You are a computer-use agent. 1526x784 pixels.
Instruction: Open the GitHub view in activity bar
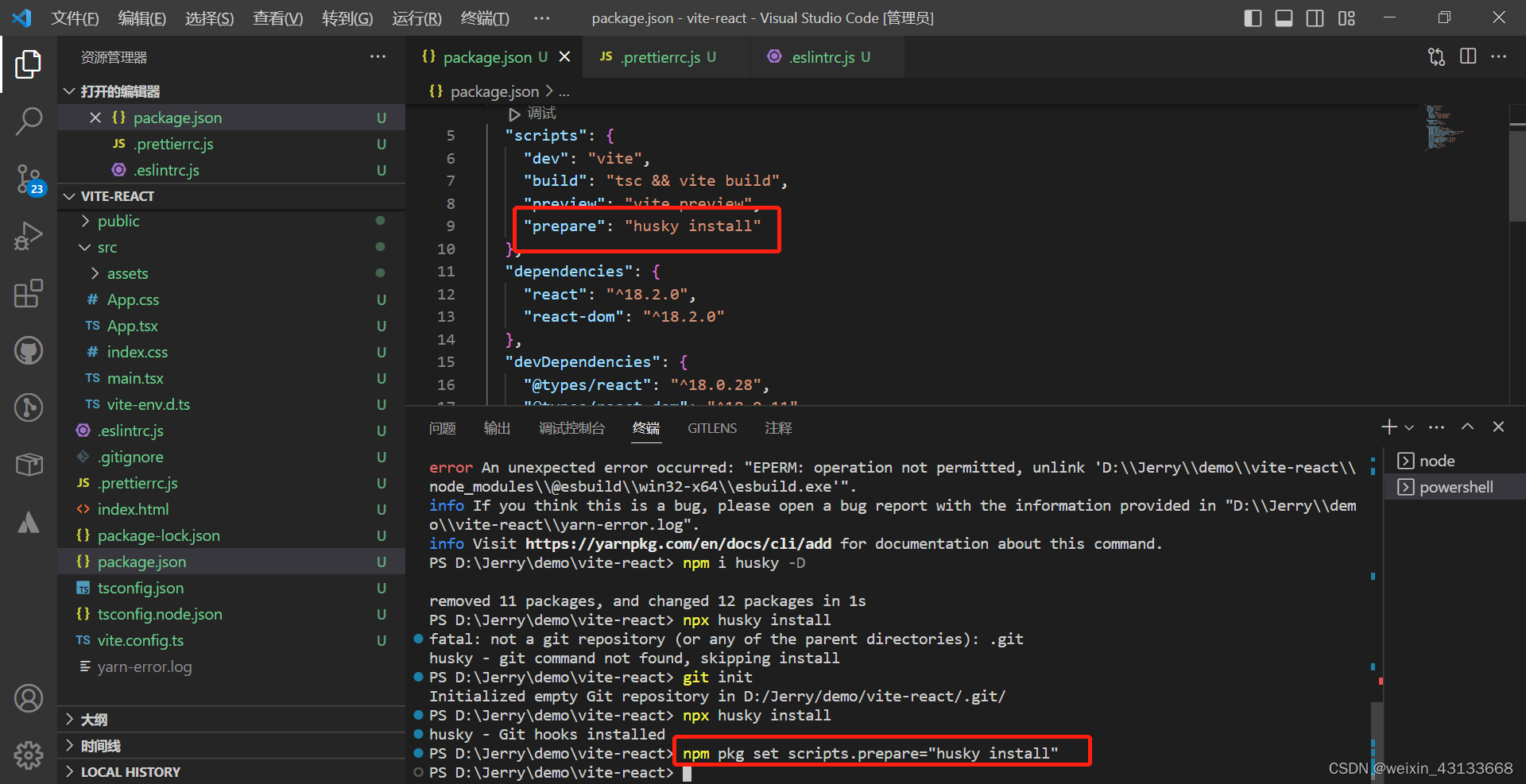pos(29,350)
